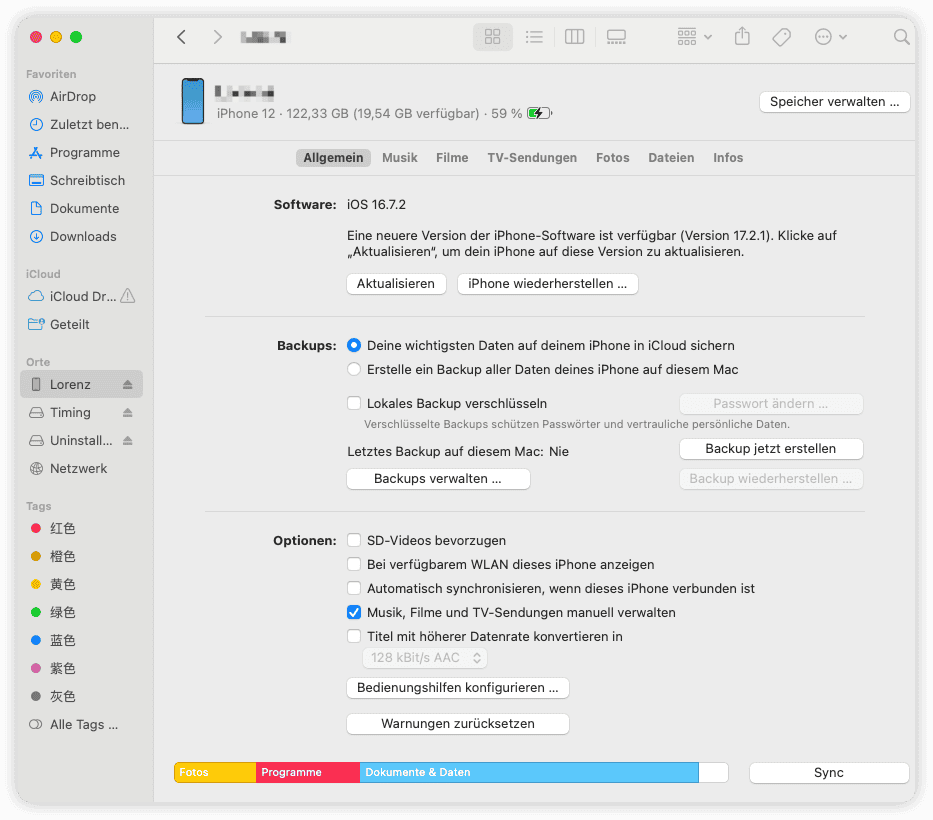Click the battery charging indicator

(540, 113)
